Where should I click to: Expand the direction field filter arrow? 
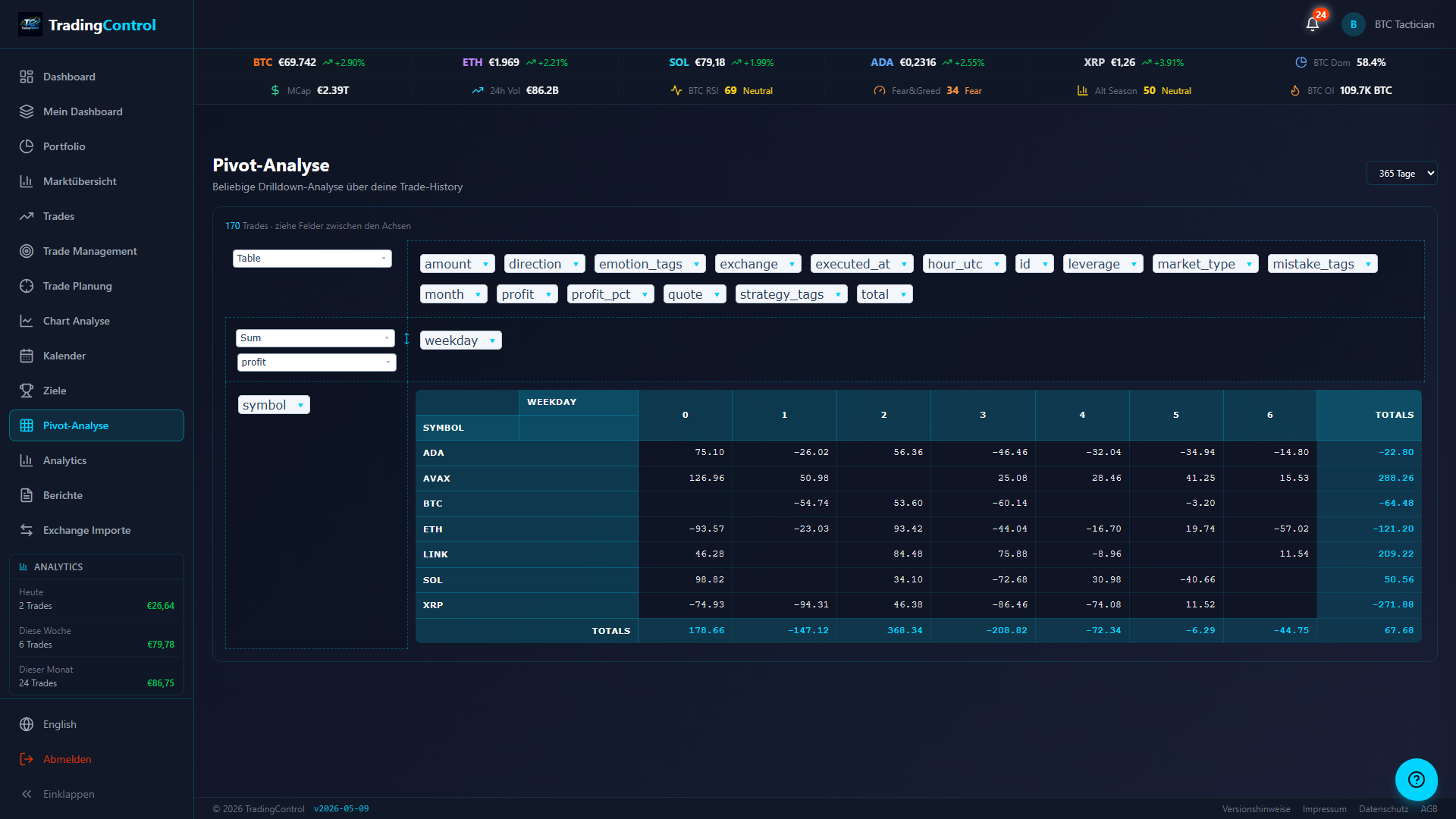pyautogui.click(x=576, y=265)
